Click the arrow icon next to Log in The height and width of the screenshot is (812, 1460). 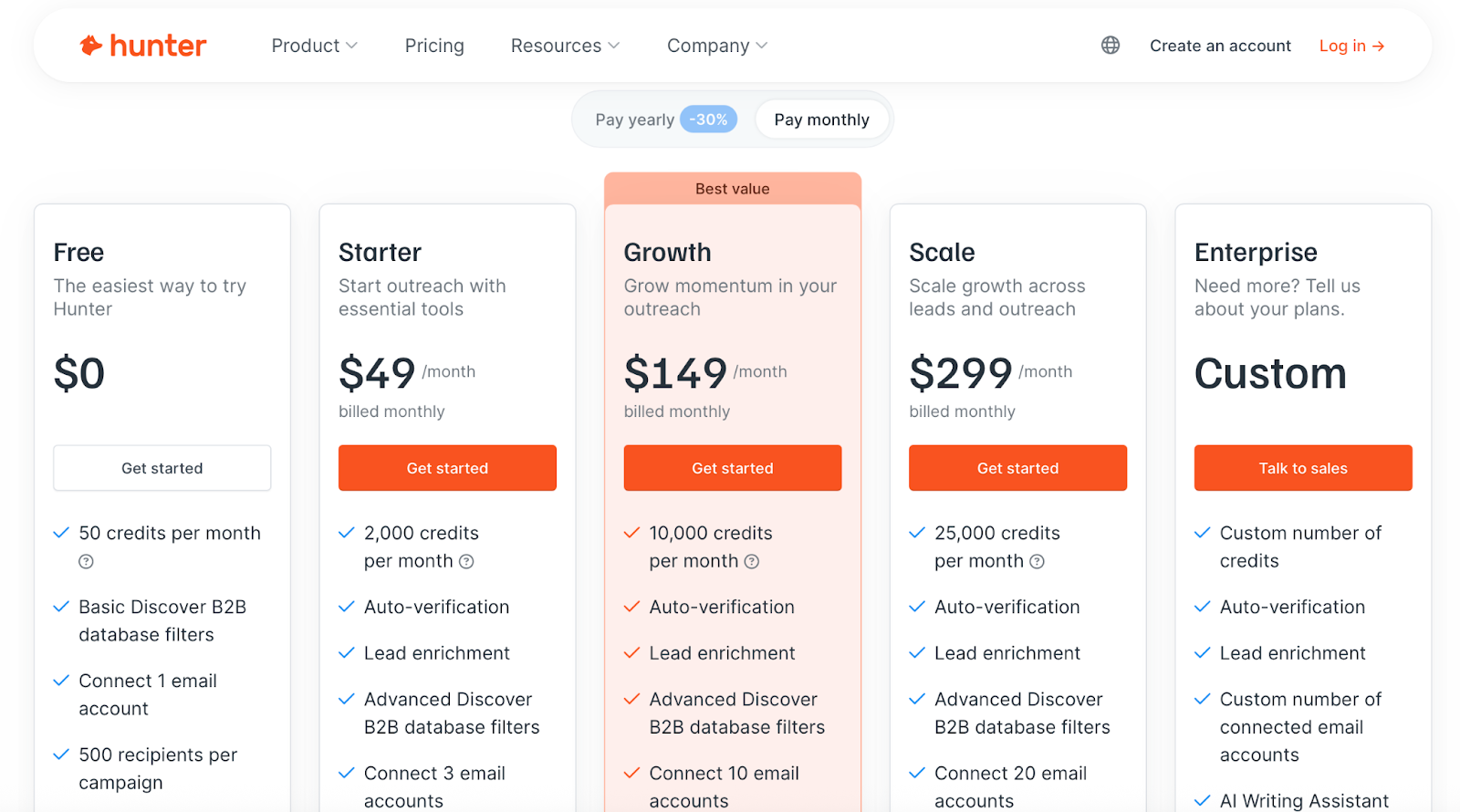pyautogui.click(x=1377, y=45)
